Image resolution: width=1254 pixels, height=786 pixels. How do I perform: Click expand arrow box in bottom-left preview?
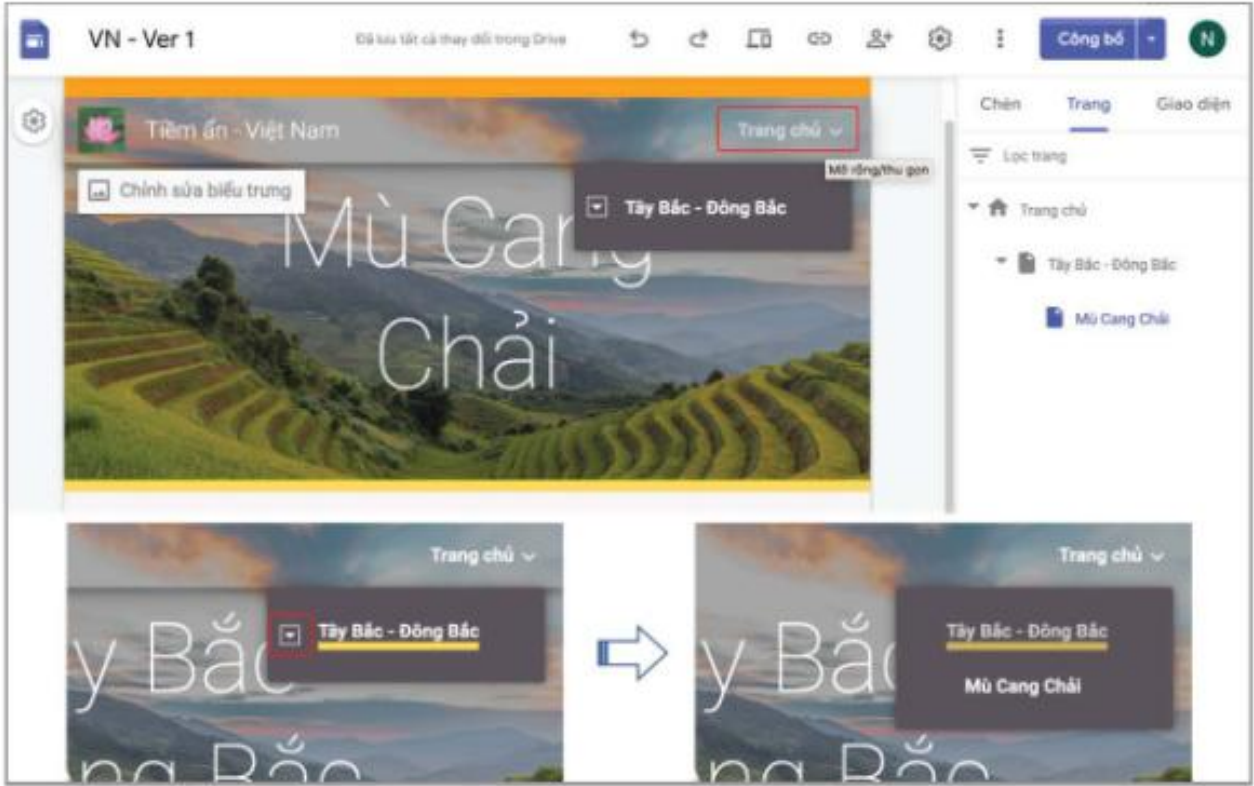[x=290, y=633]
